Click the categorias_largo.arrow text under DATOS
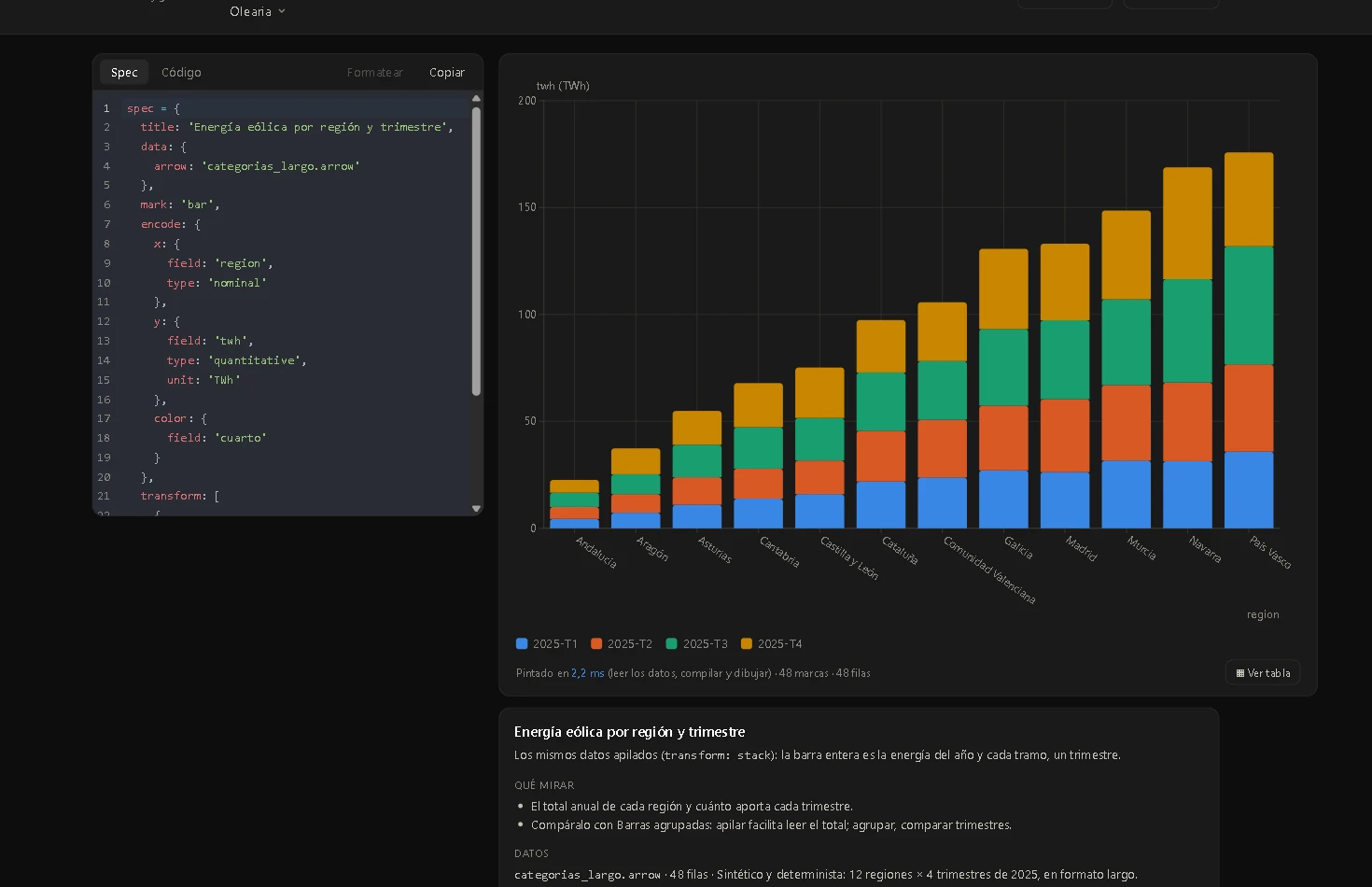This screenshot has width=1372, height=887. pos(587,875)
